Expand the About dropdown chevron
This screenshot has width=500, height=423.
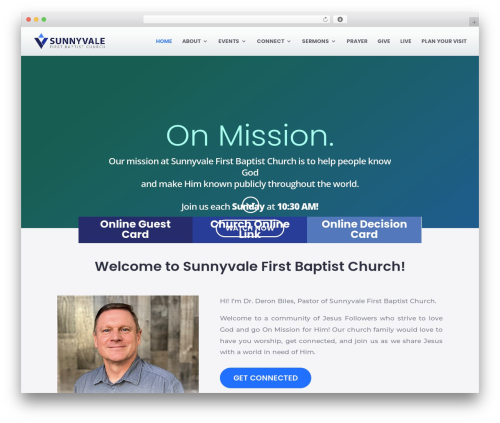point(205,41)
